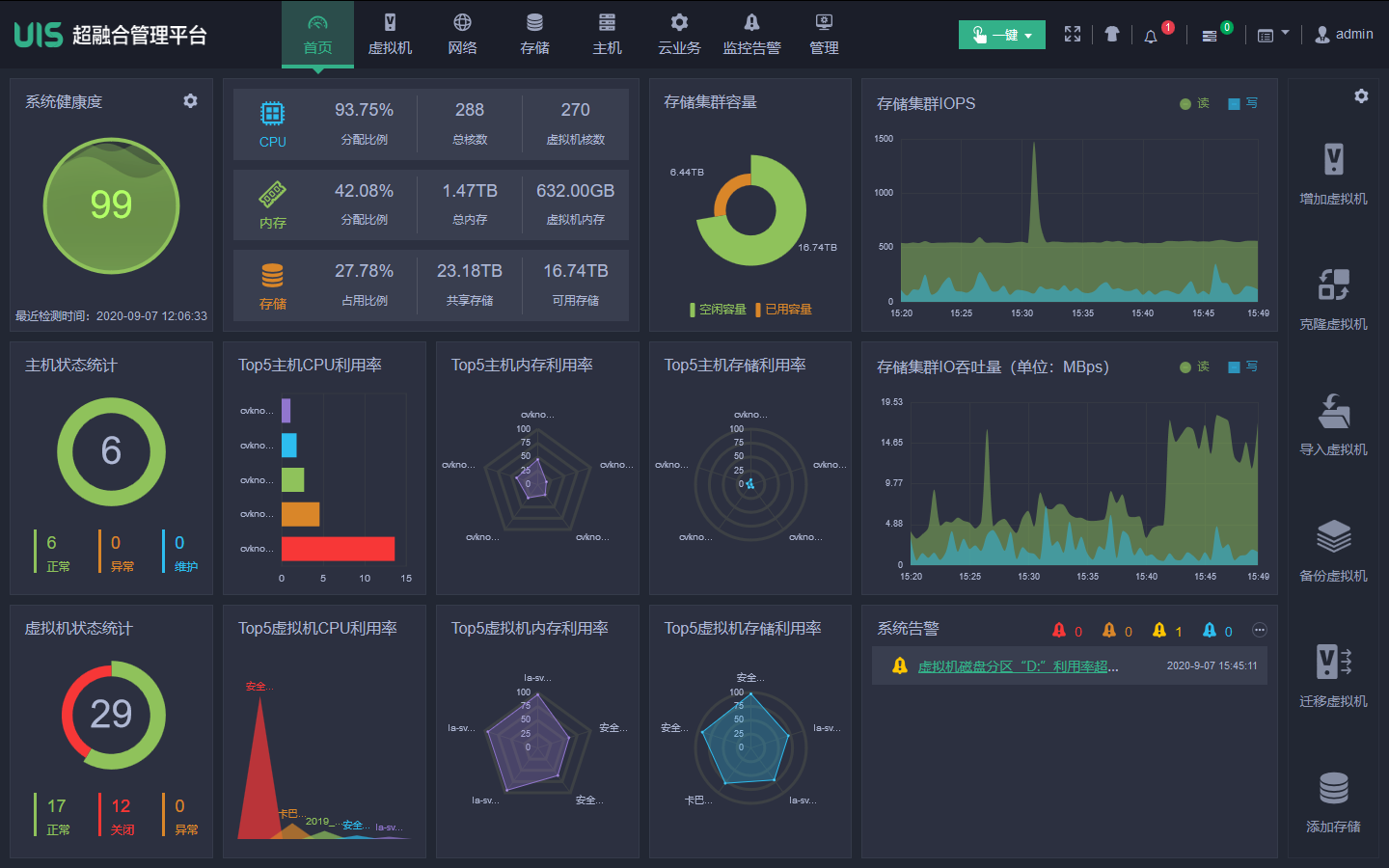This screenshot has height=868, width=1389.
Task: Expand the list view dropdown beside admin
Action: 1273,35
